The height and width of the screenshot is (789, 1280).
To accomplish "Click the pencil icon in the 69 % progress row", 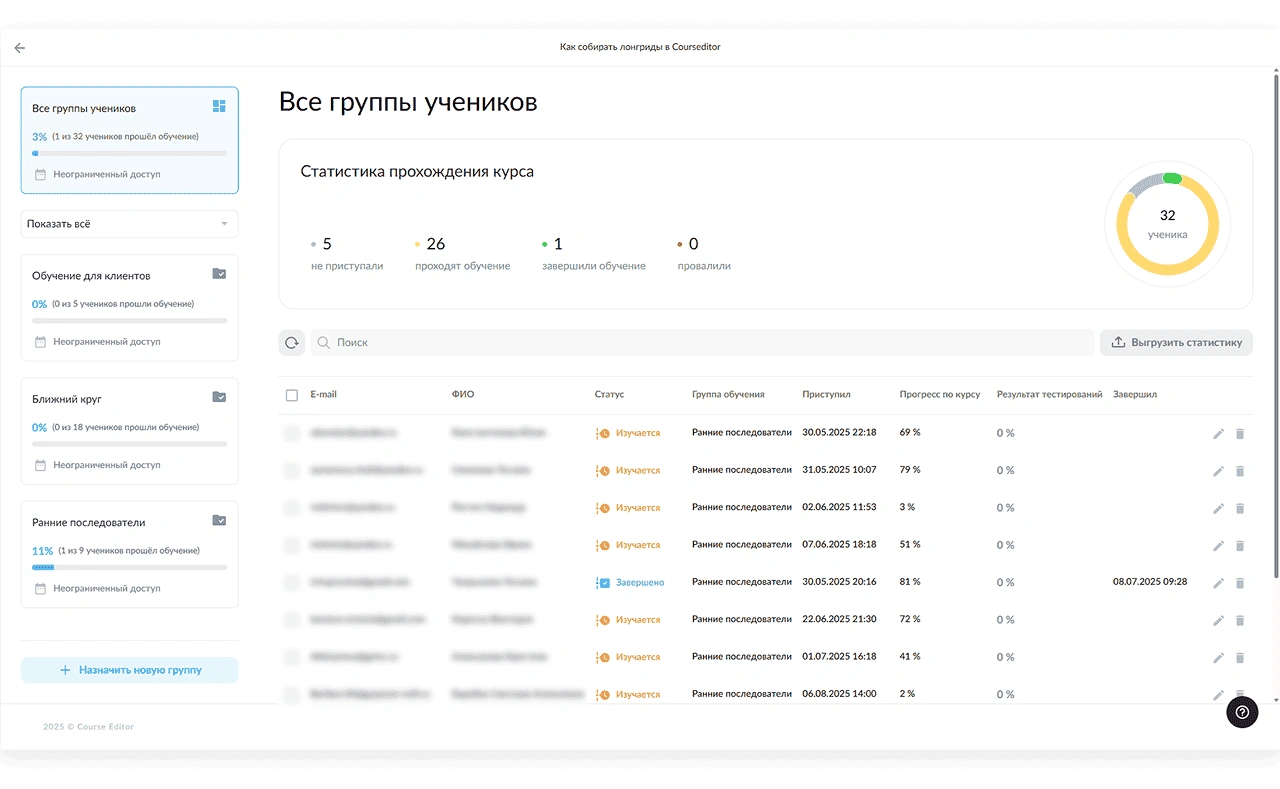I will 1218,434.
